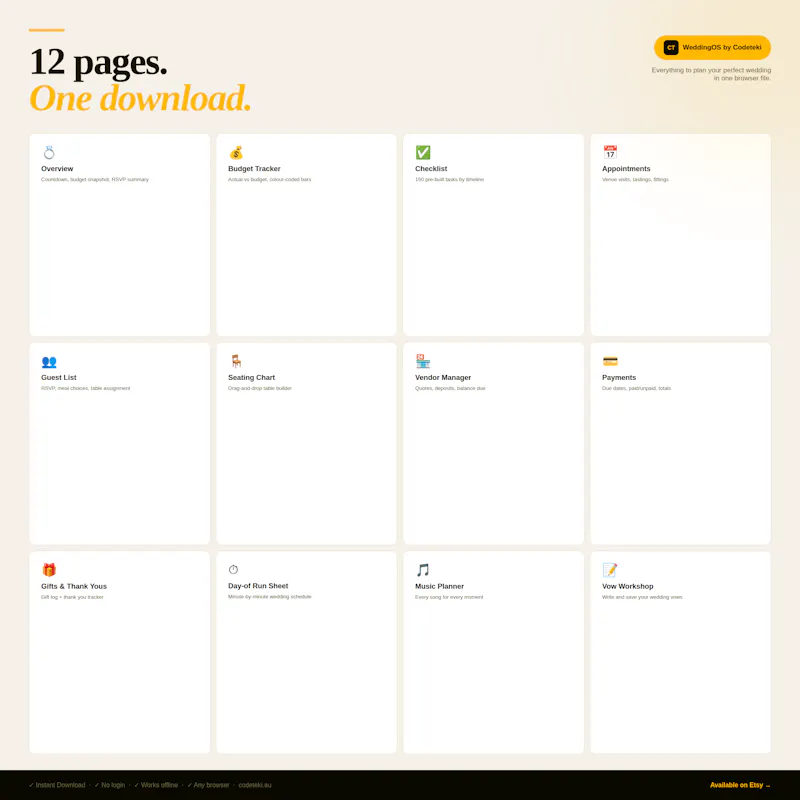
Task: Click 'Gift log + thank you tracker' text
Action: (x=72, y=597)
